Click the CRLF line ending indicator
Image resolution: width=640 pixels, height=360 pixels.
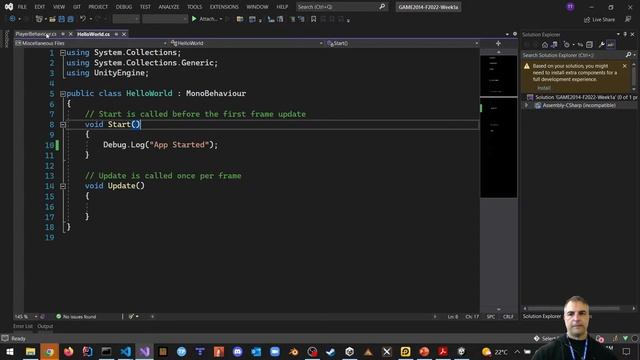(508, 317)
